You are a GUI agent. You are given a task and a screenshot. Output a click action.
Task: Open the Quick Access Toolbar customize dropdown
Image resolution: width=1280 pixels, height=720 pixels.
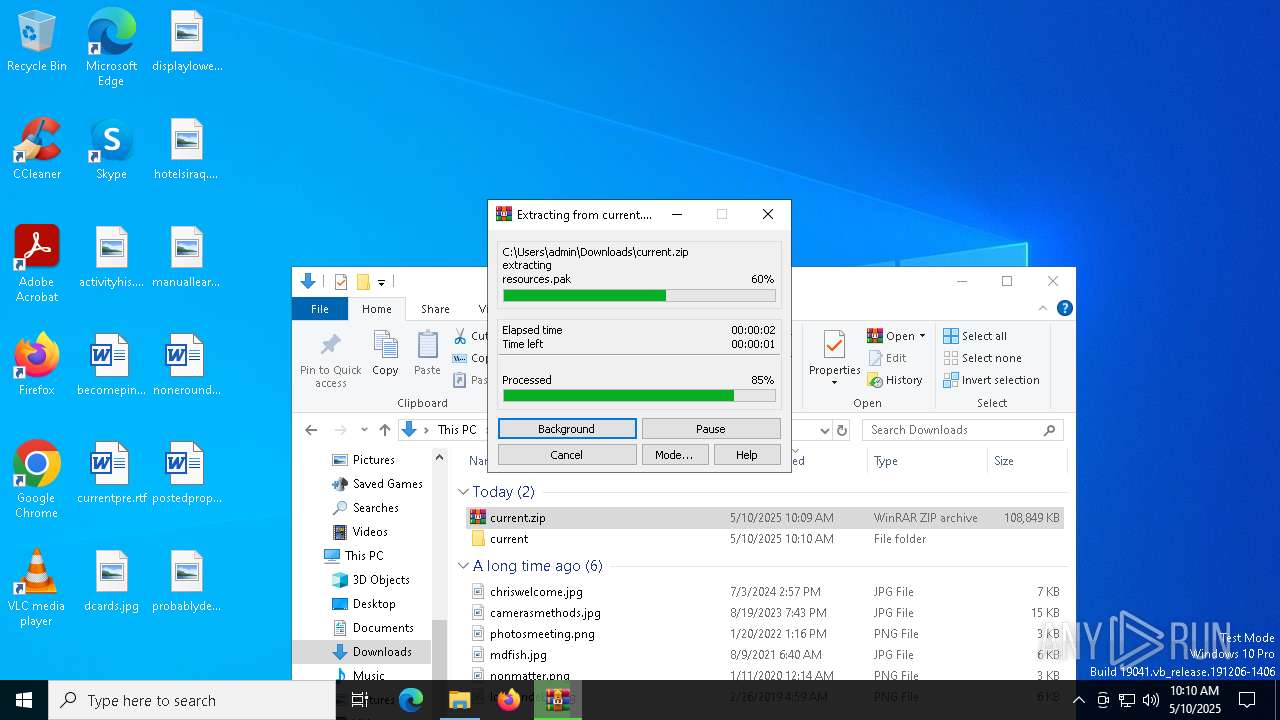pyautogui.click(x=381, y=282)
